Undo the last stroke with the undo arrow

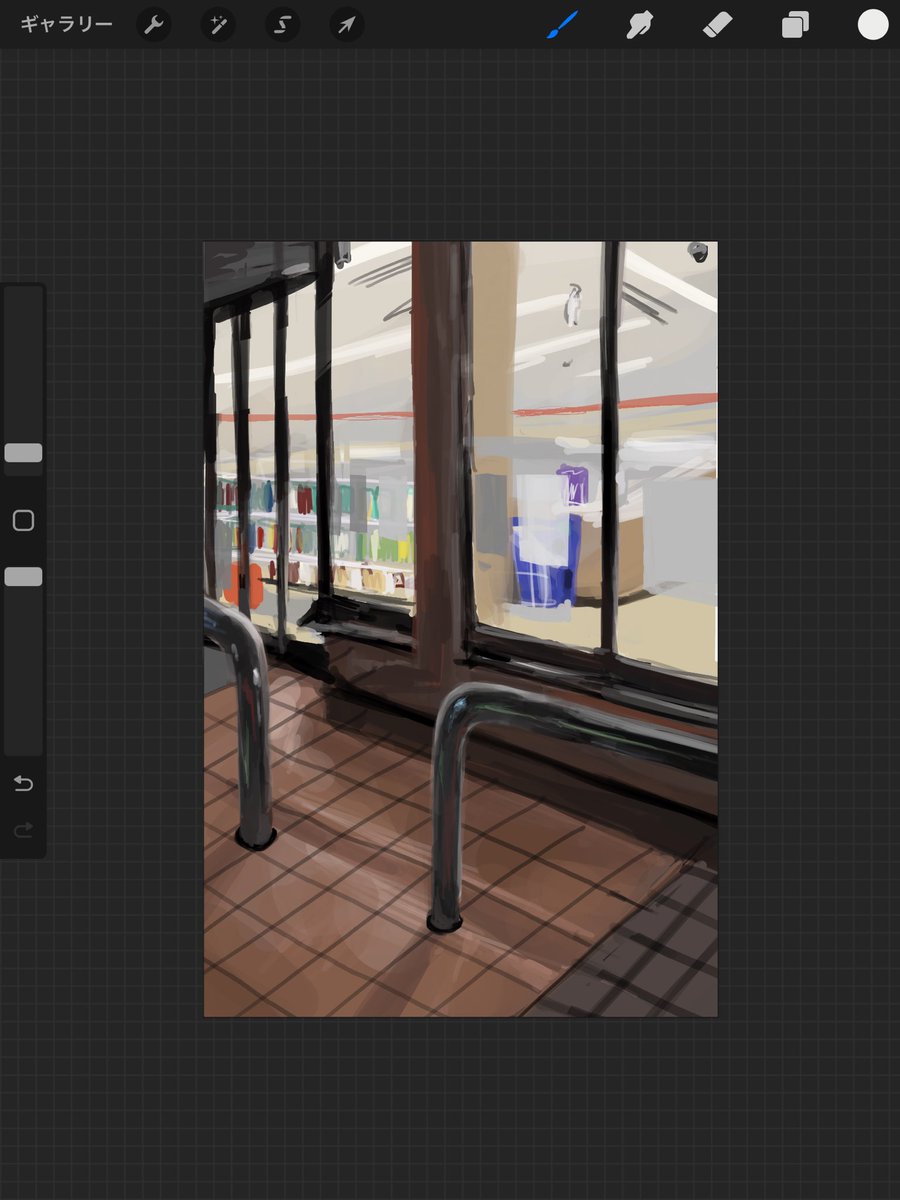click(23, 784)
